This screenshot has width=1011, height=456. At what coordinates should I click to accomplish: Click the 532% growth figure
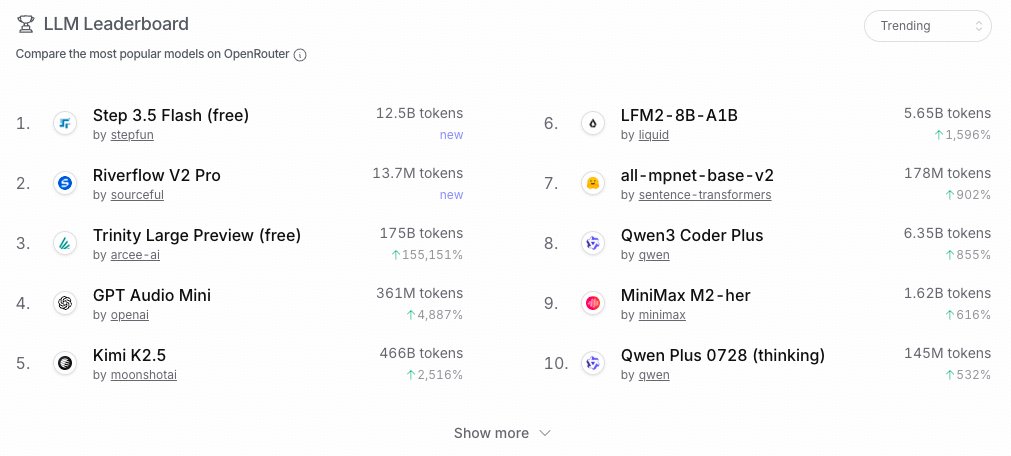tap(968, 375)
